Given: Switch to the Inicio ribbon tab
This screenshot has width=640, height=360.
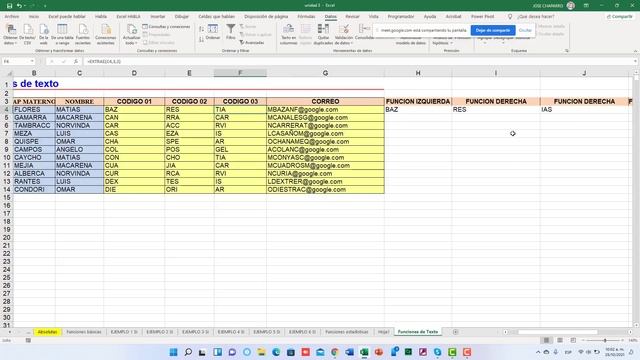Looking at the screenshot, I should click(x=34, y=17).
